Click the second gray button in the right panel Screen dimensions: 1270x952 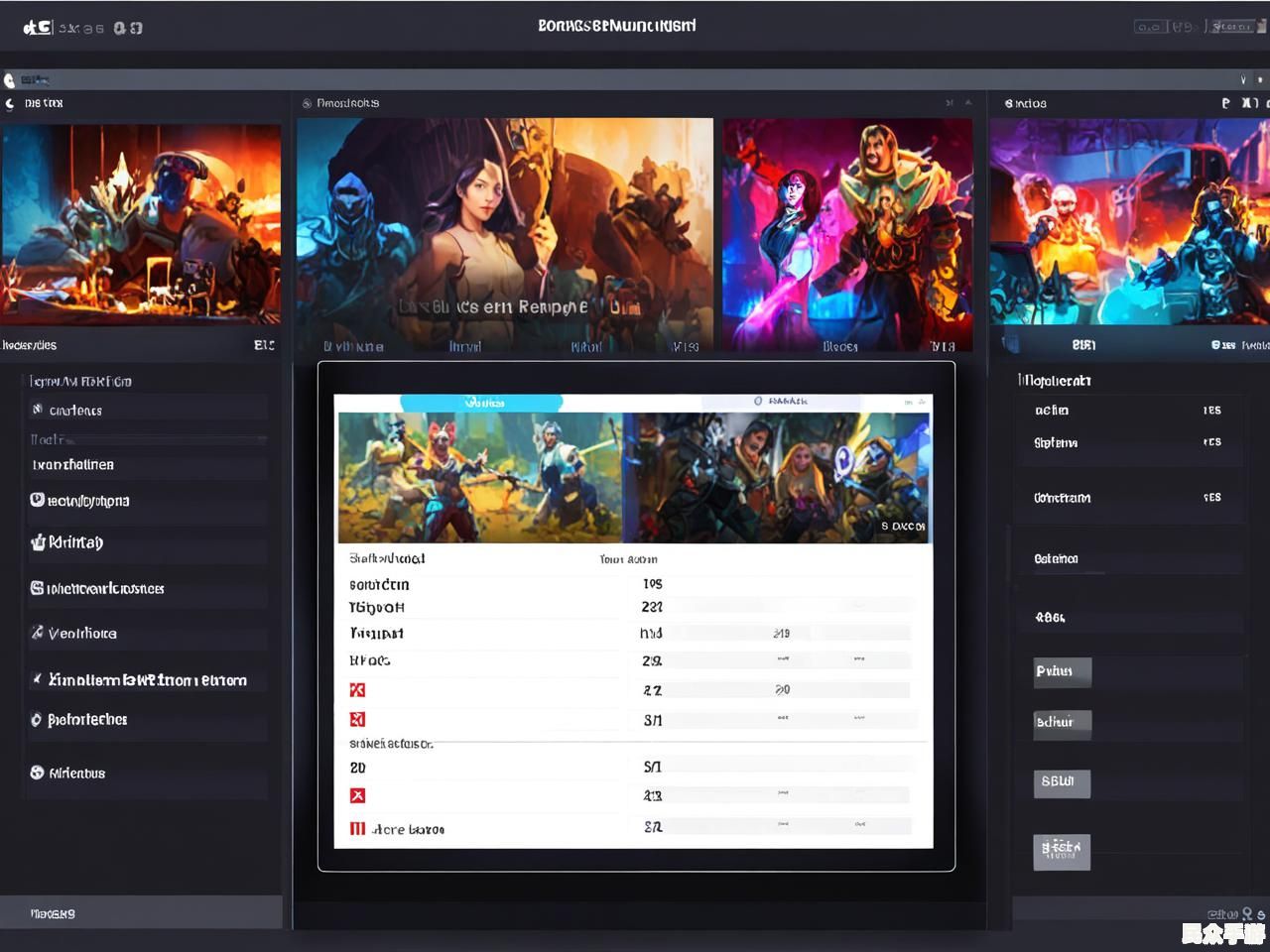point(1063,723)
